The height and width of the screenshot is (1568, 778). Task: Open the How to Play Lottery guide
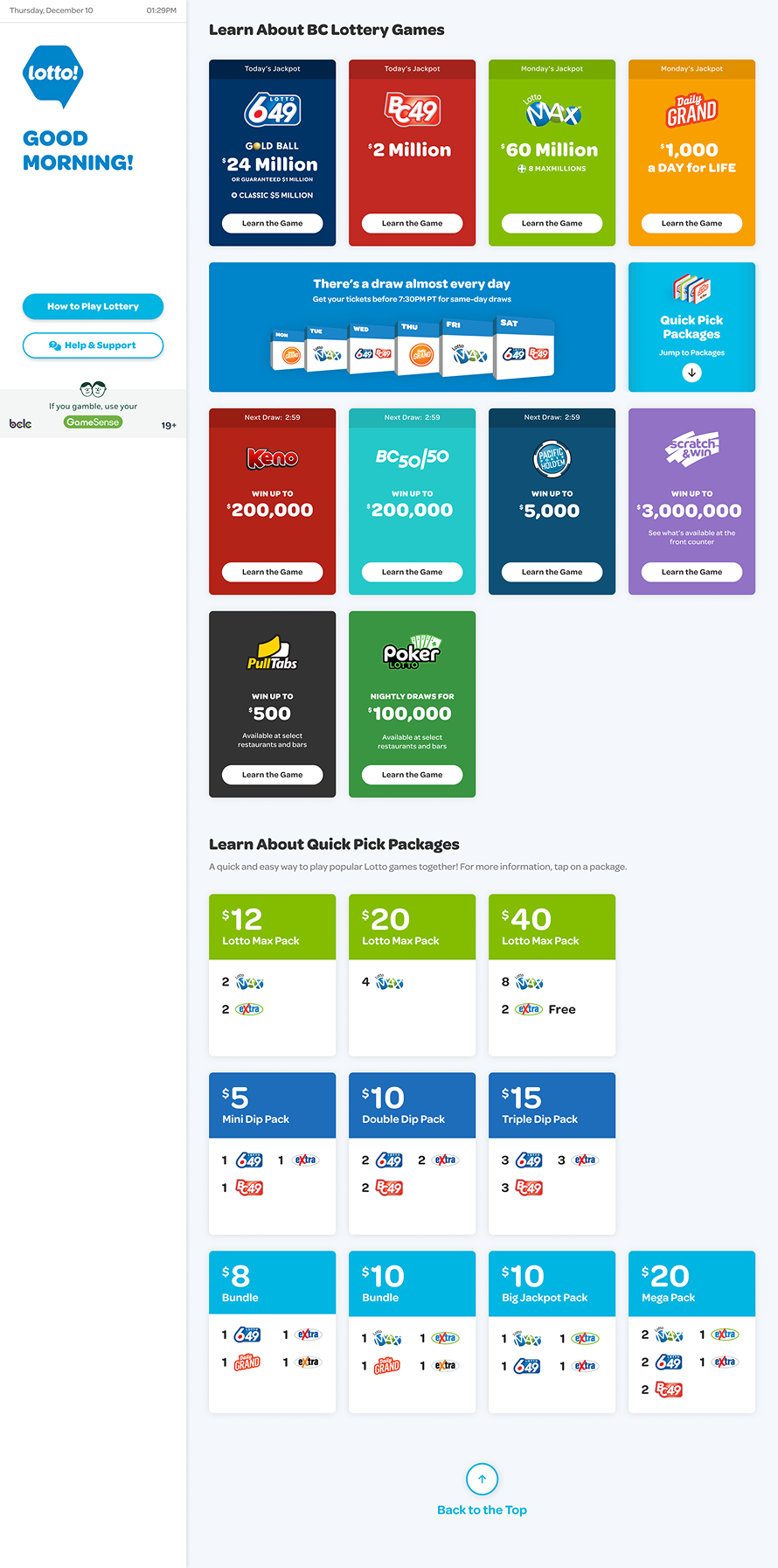point(93,306)
